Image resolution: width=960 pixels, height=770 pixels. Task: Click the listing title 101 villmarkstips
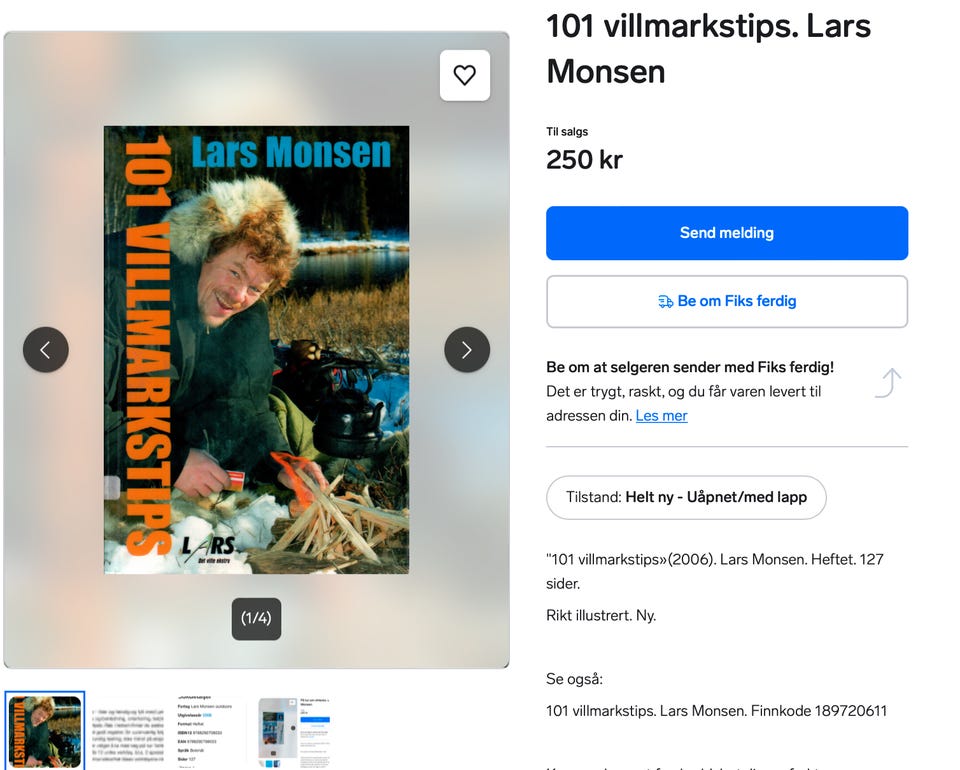coord(708,49)
